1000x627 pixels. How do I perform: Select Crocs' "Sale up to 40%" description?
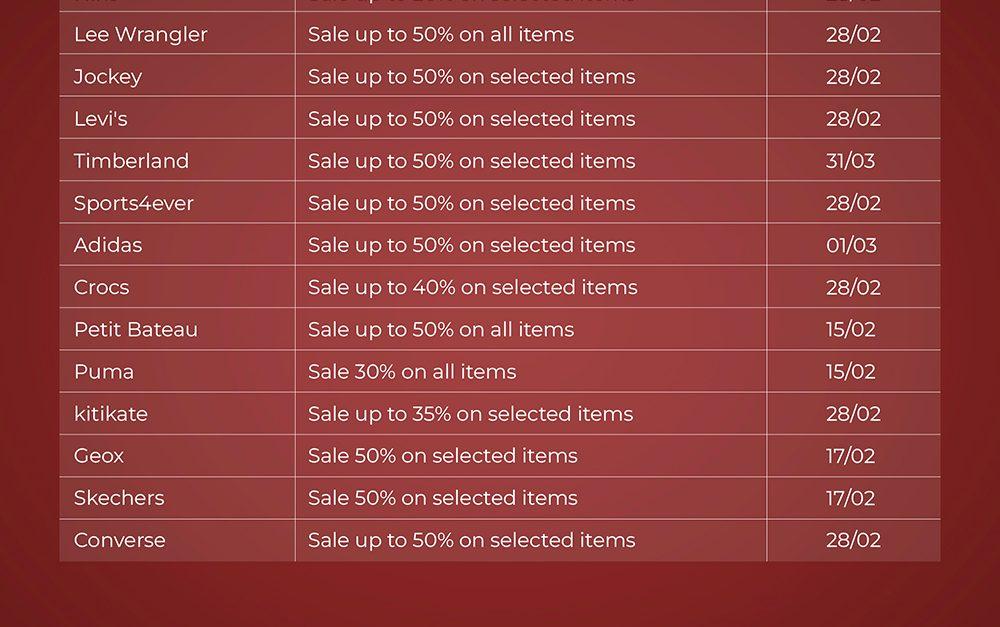[472, 288]
